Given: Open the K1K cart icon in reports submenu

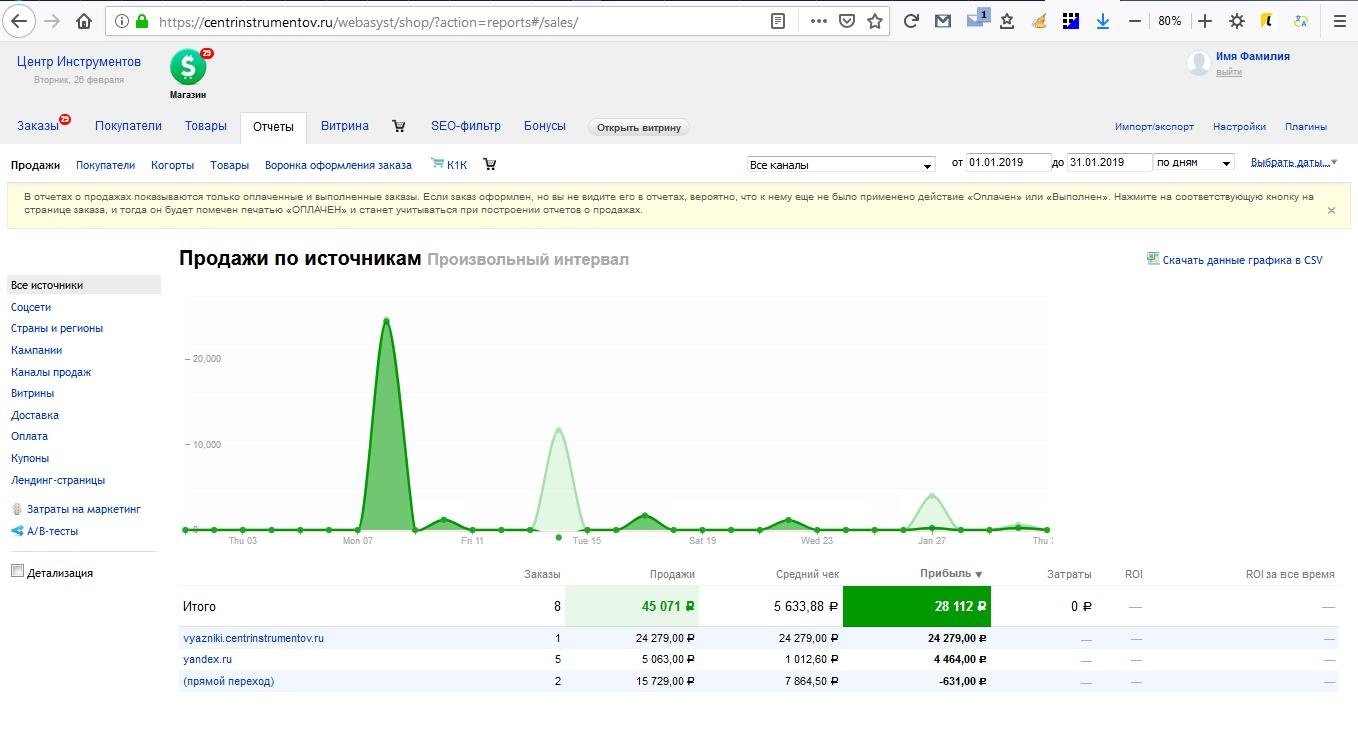Looking at the screenshot, I should (x=437, y=164).
